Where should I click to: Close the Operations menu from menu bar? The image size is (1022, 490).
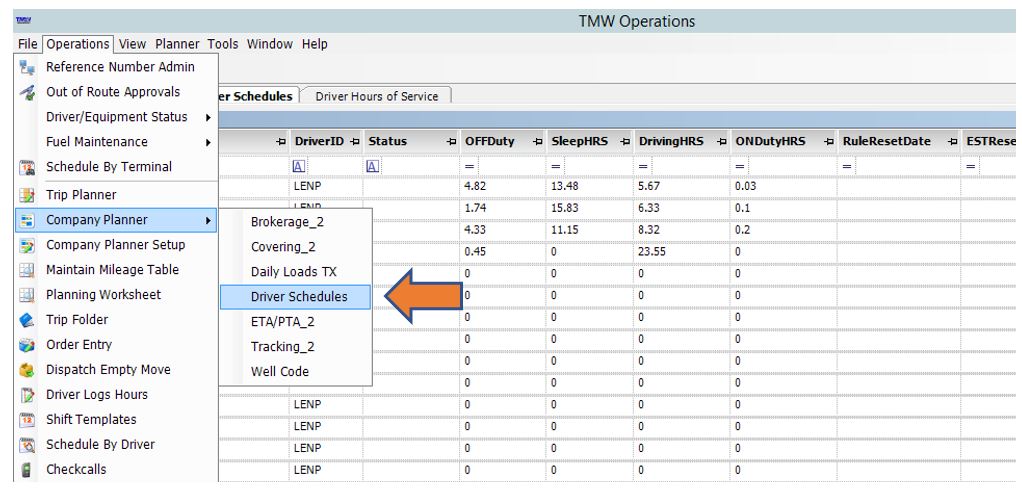click(78, 44)
